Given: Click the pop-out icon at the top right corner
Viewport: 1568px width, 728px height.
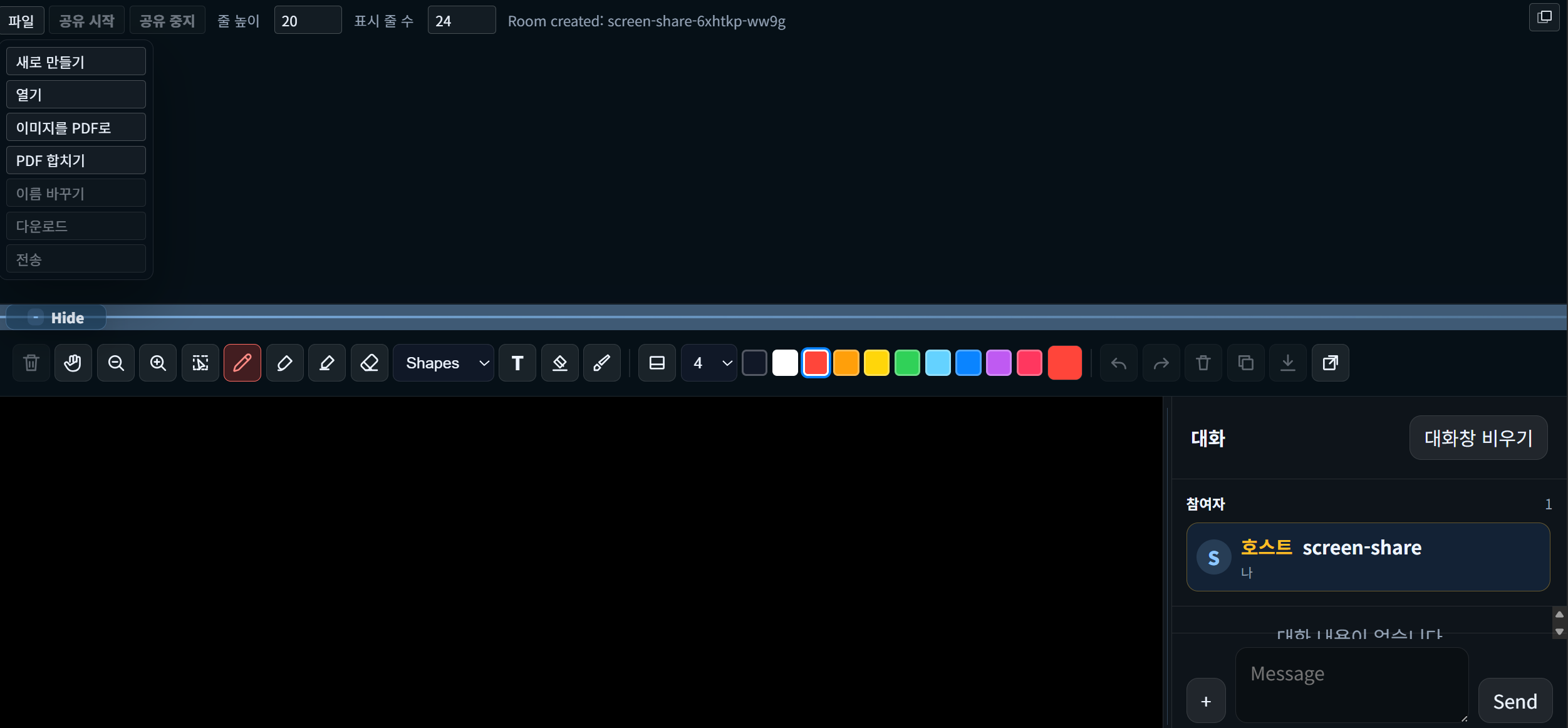Looking at the screenshot, I should (1544, 17).
